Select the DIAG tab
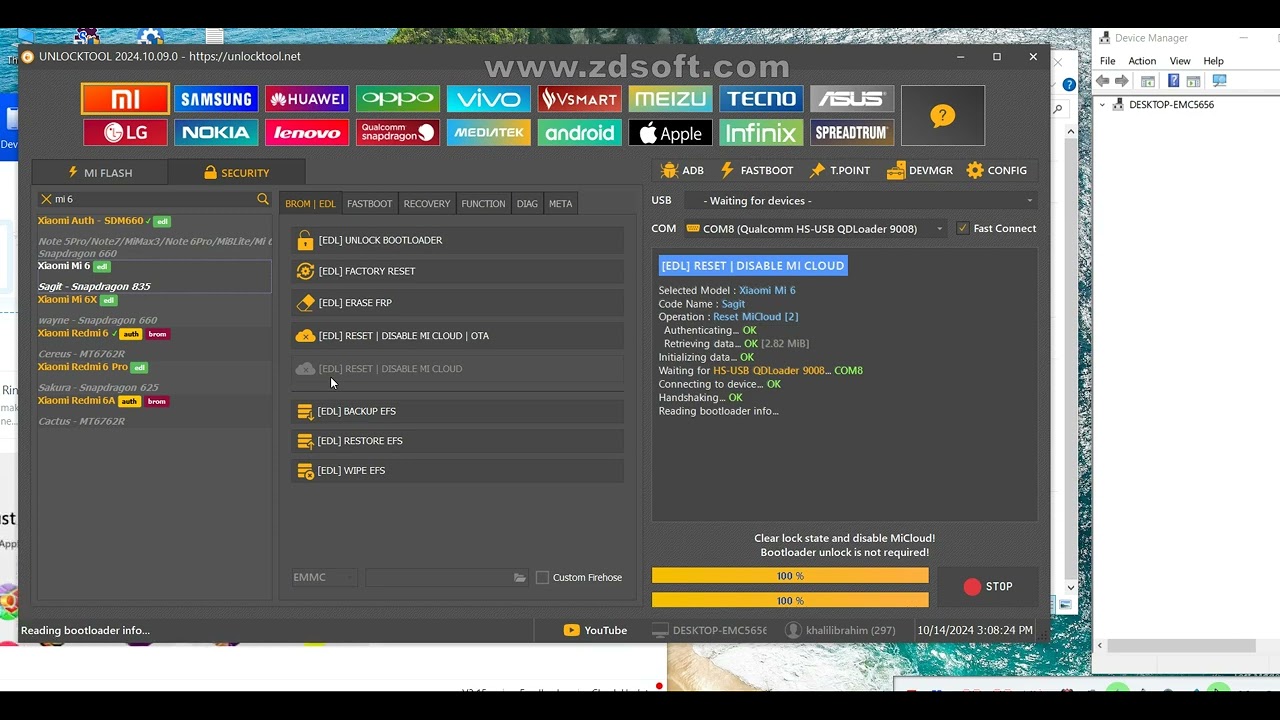 [x=527, y=204]
